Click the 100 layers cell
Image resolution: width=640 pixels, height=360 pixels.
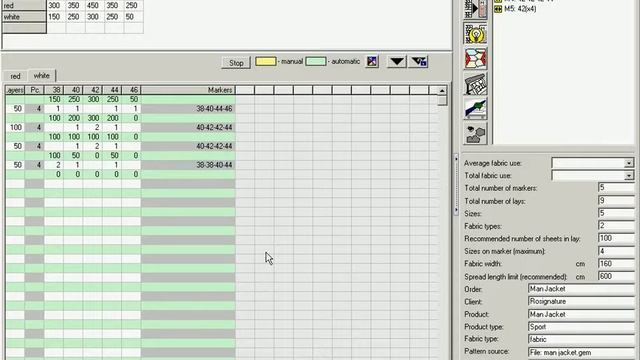point(15,128)
